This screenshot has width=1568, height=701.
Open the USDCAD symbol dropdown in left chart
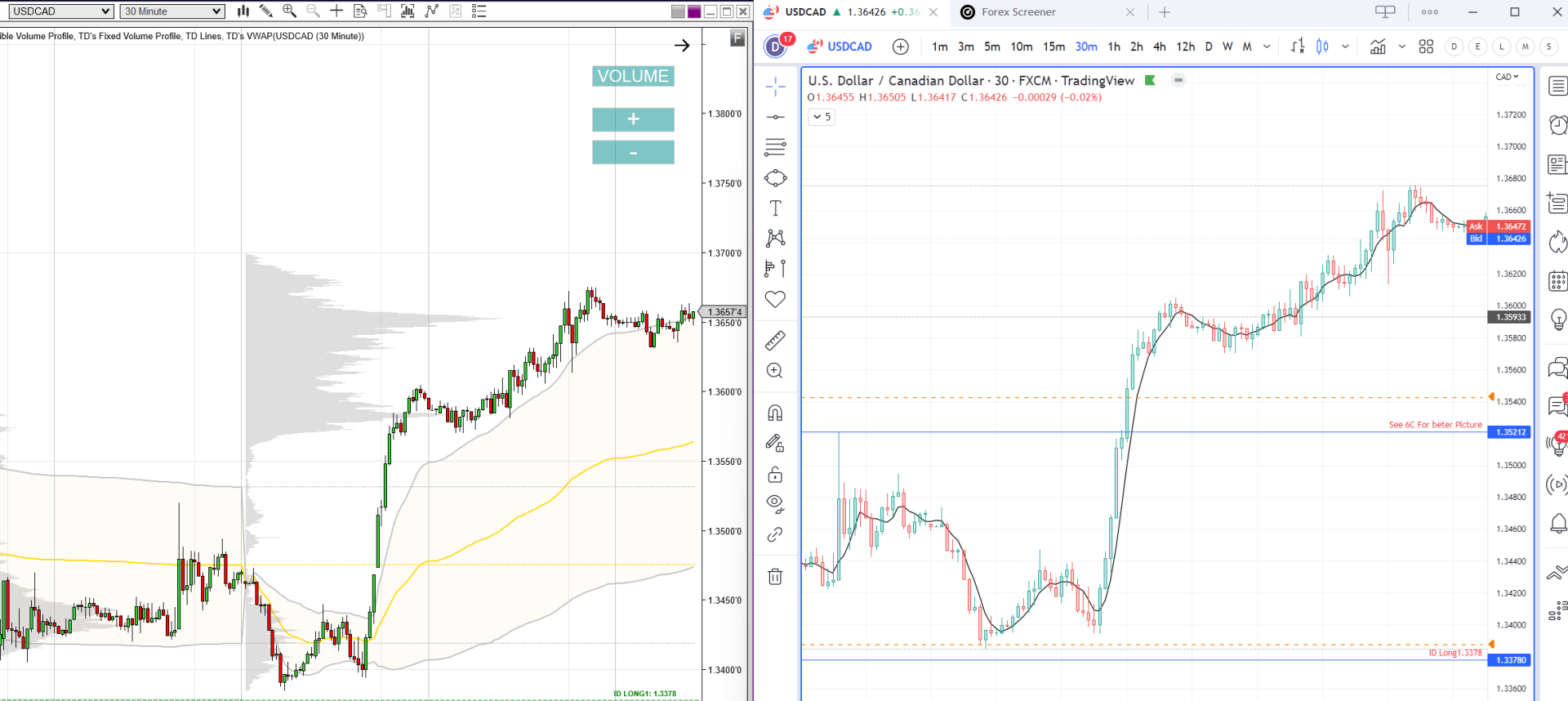point(60,11)
